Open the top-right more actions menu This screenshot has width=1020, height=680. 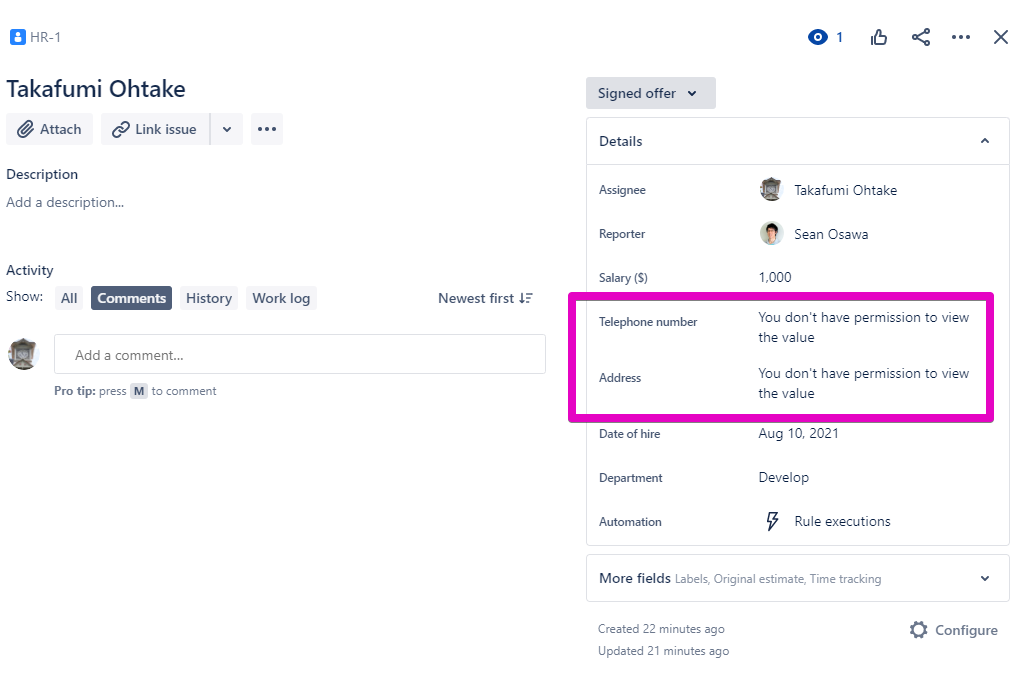pos(961,38)
